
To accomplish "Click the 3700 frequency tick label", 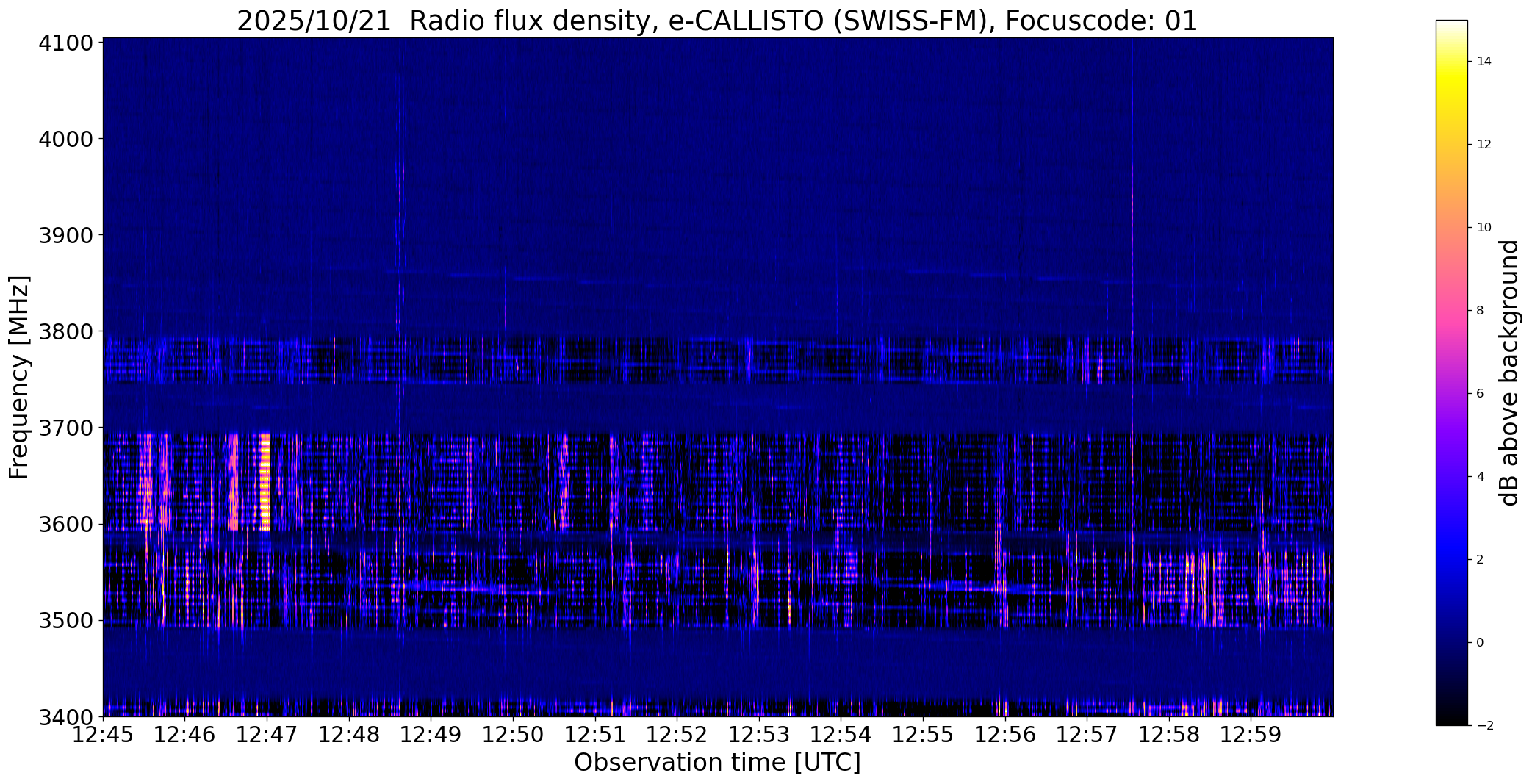I will 67,428.
